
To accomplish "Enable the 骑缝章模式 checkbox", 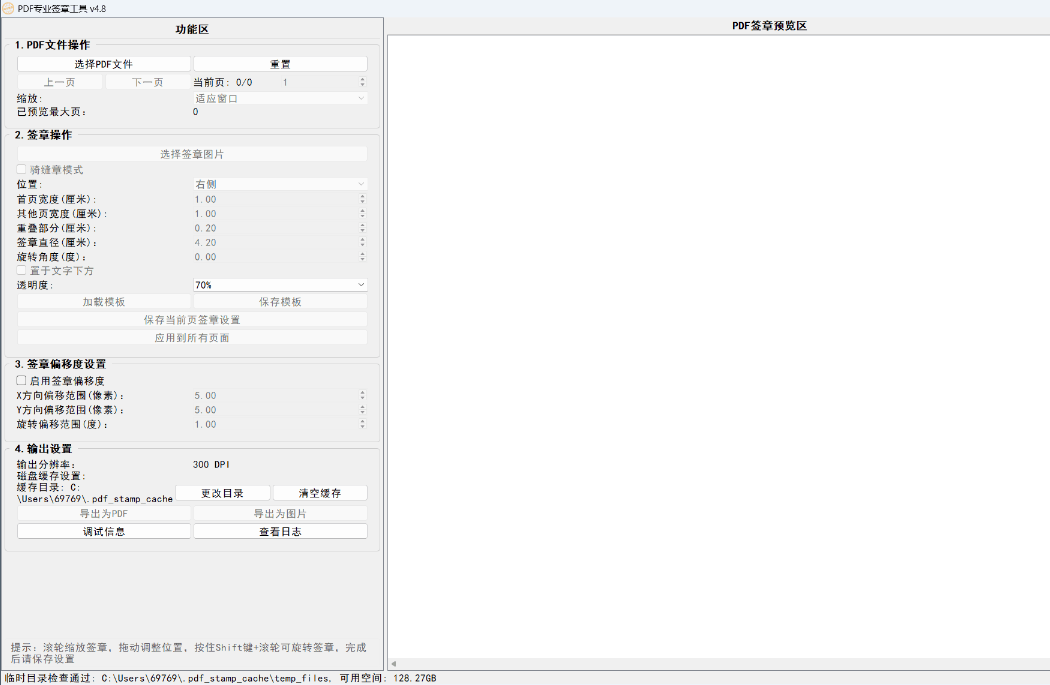I will pyautogui.click(x=22, y=170).
